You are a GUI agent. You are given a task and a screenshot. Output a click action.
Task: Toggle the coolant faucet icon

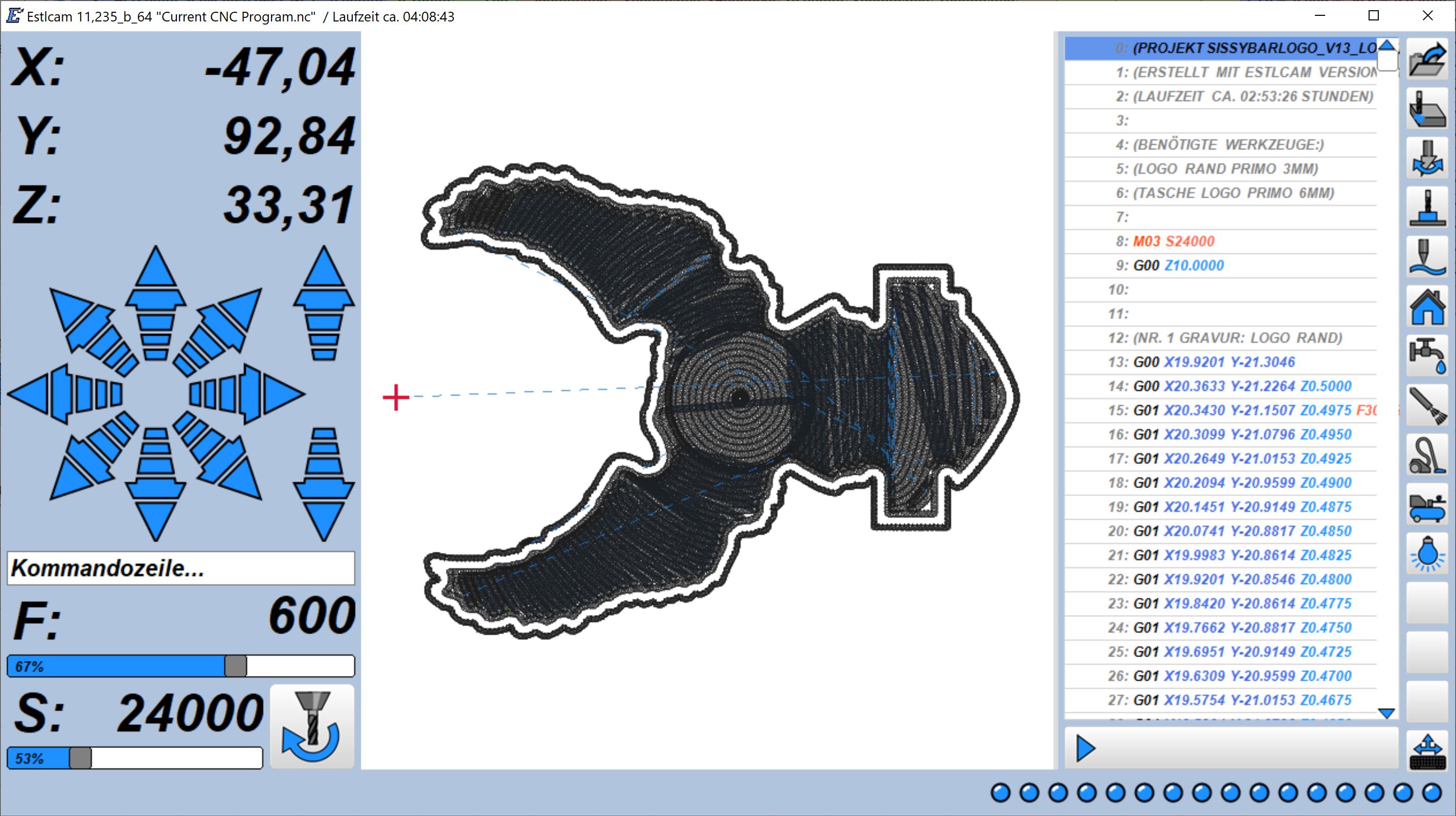(x=1427, y=356)
